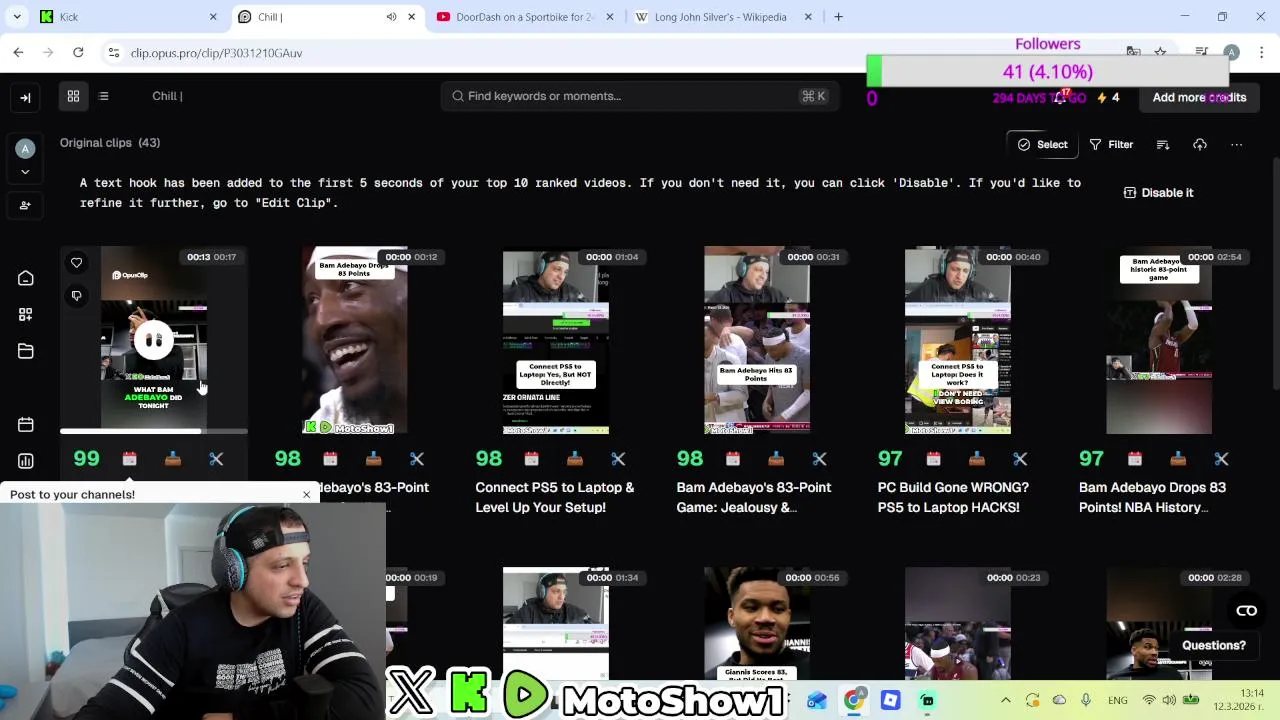Schedule the NBA History clip
The width and height of the screenshot is (1280, 720).
click(1134, 459)
